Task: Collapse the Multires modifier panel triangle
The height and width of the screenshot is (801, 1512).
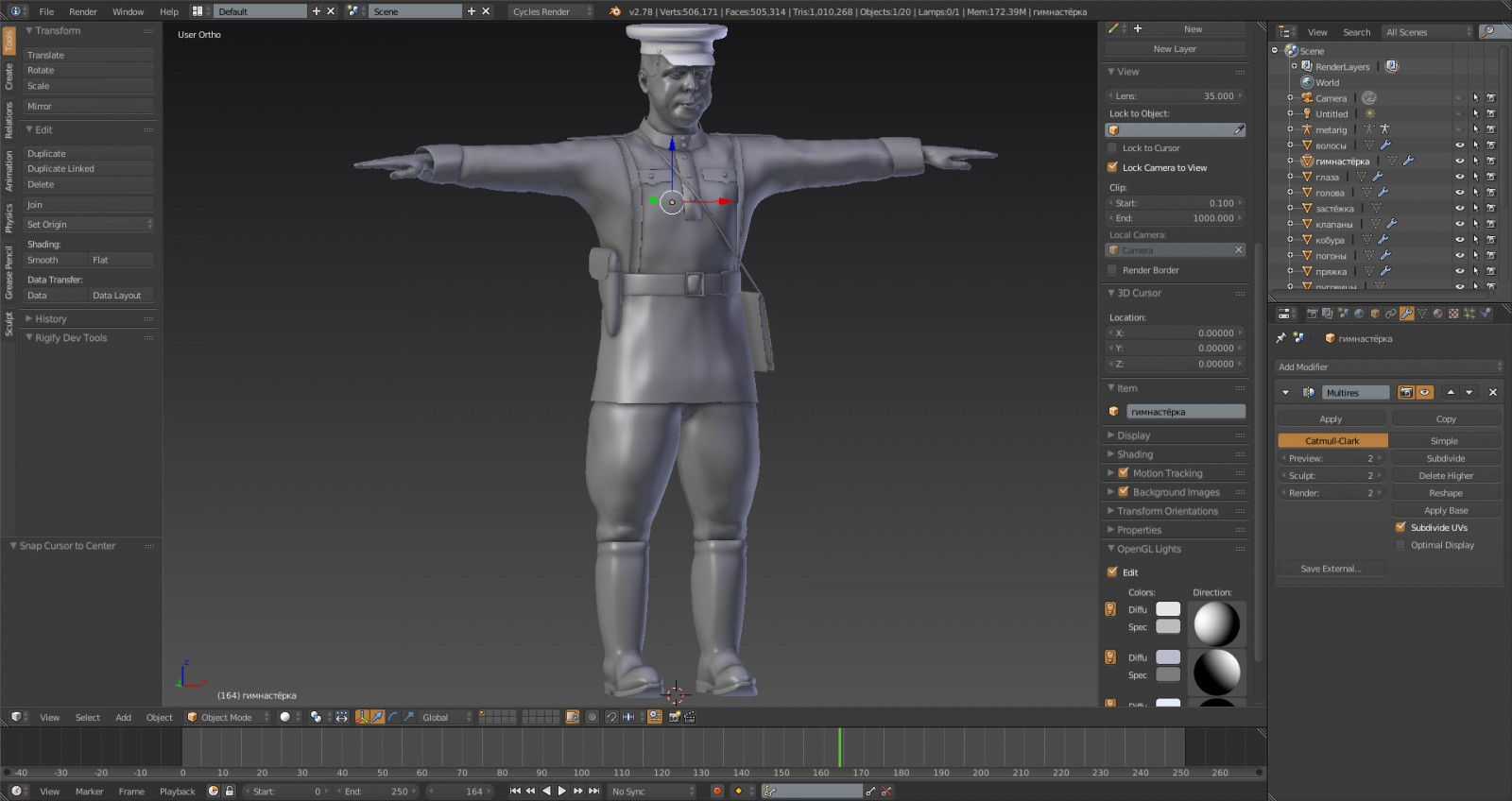Action: tap(1285, 392)
